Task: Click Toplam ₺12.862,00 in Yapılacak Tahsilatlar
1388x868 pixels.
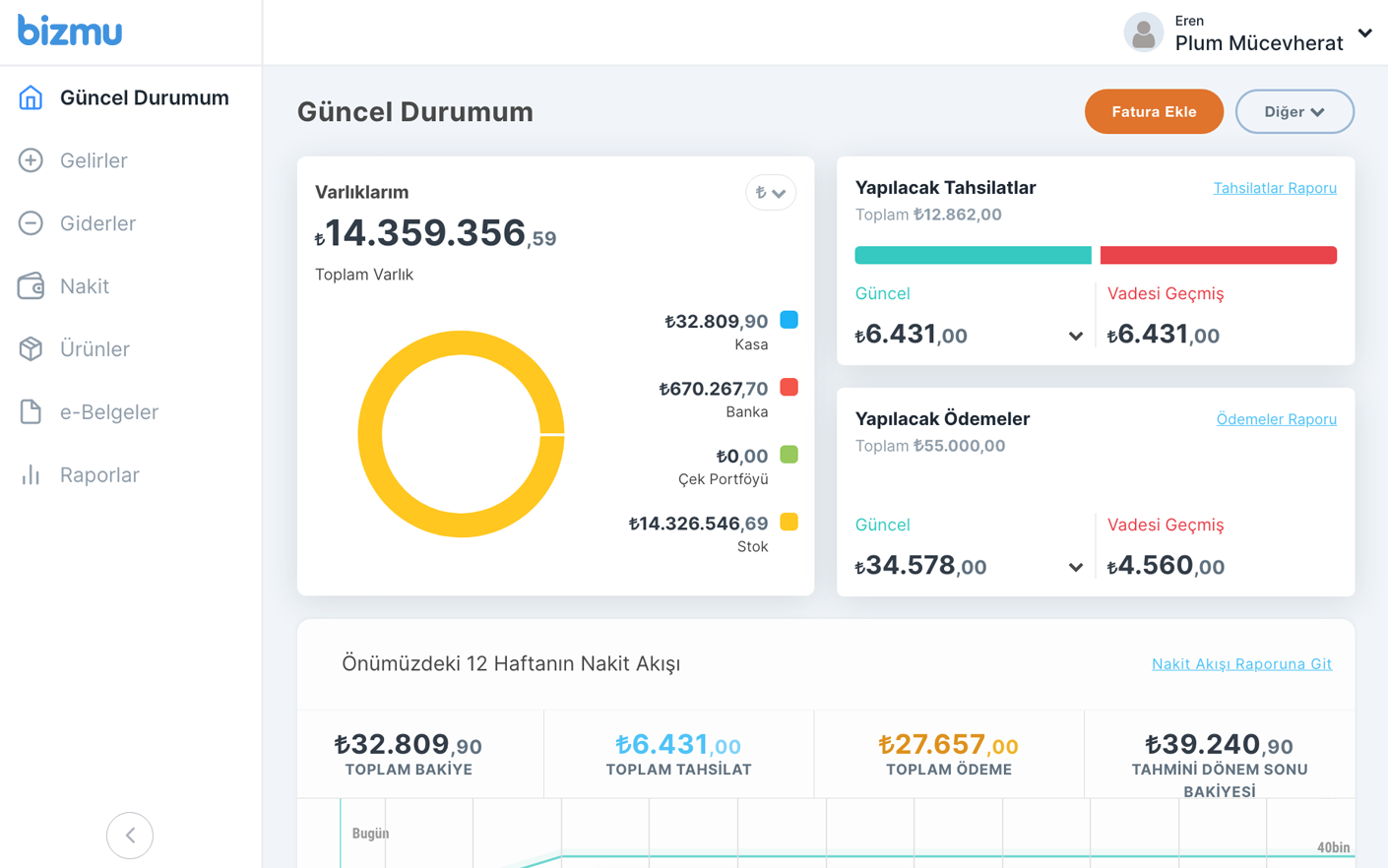Action: (x=928, y=215)
